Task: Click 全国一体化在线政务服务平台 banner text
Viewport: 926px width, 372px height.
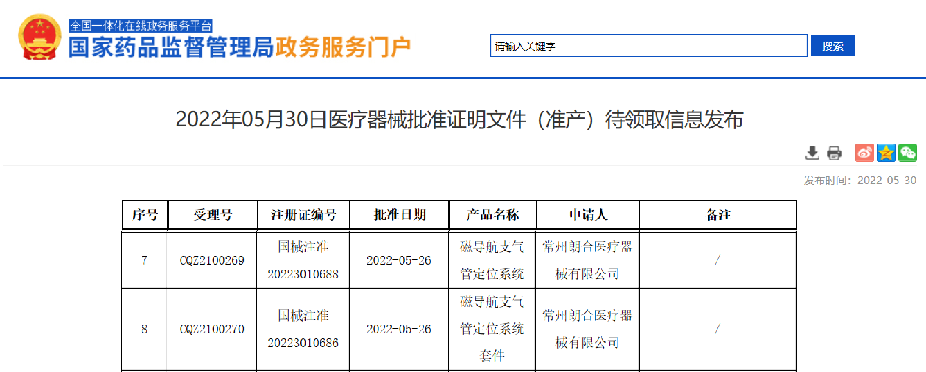Action: click(141, 25)
